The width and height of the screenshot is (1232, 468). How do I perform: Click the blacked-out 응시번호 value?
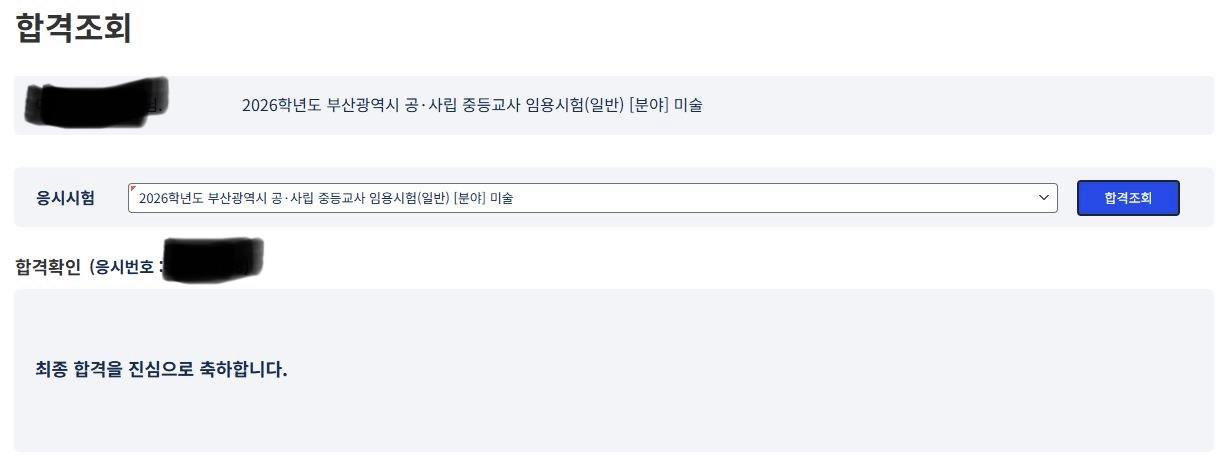(213, 258)
